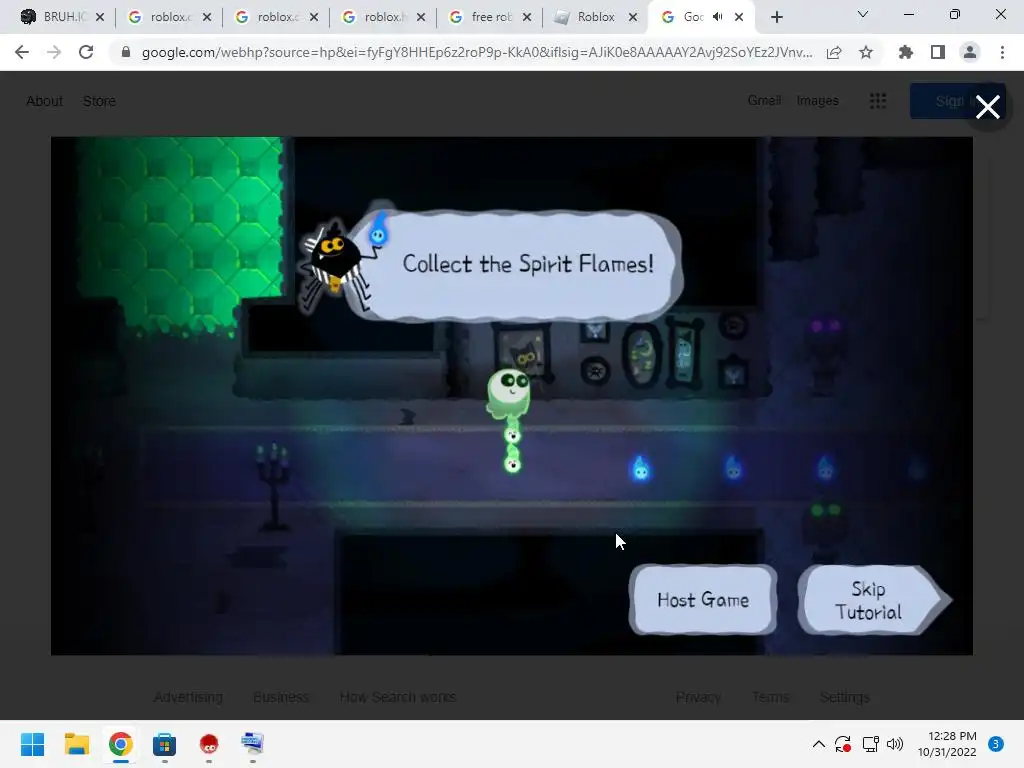
Task: Close the free rob tab
Action: [x=527, y=17]
